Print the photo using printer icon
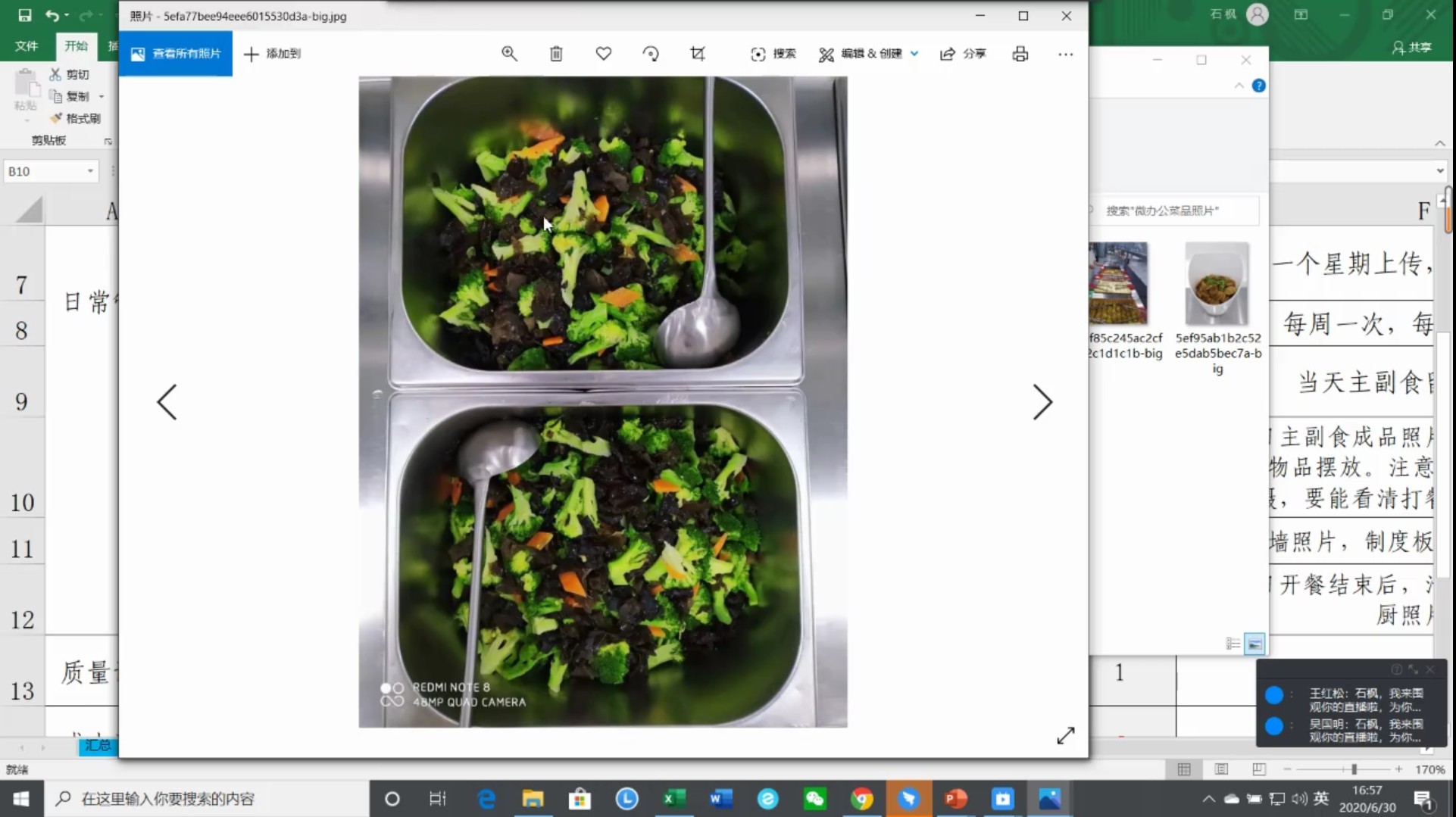Viewport: 1456px width, 817px height. [1020, 54]
